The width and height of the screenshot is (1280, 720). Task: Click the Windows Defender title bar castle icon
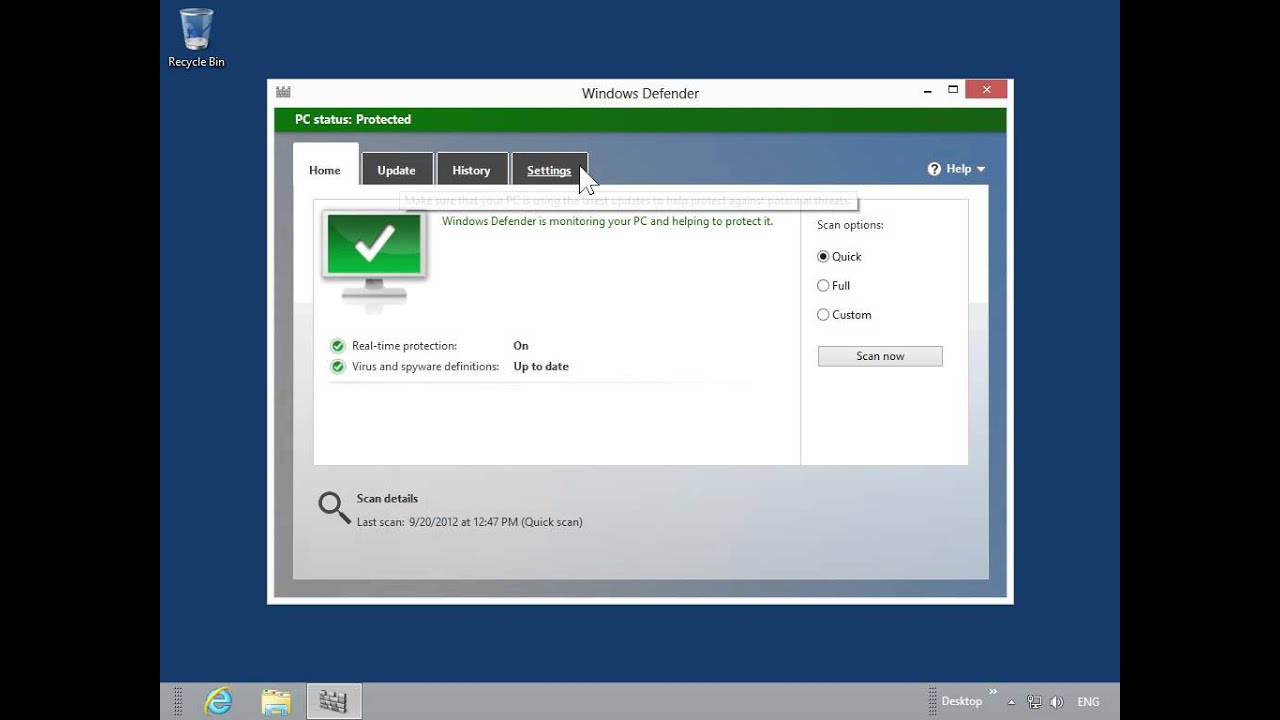click(283, 92)
